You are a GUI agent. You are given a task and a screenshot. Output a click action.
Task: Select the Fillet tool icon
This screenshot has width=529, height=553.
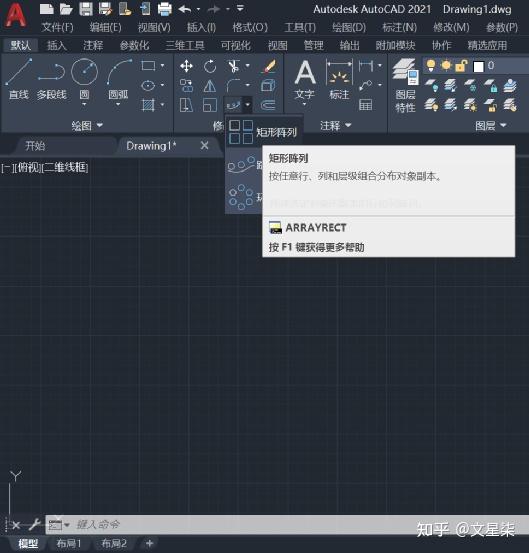(233, 85)
